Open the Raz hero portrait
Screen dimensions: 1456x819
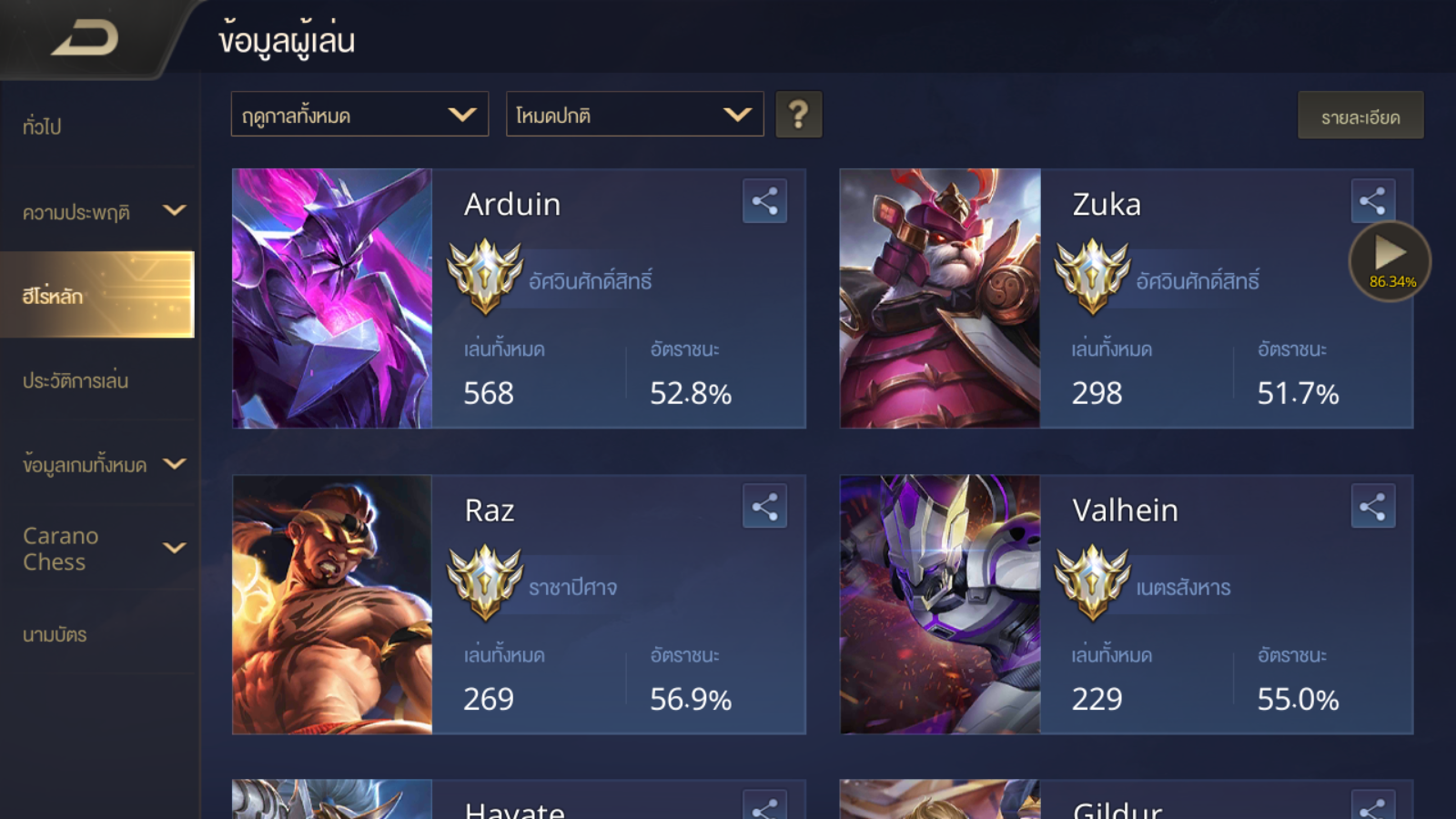pyautogui.click(x=332, y=604)
